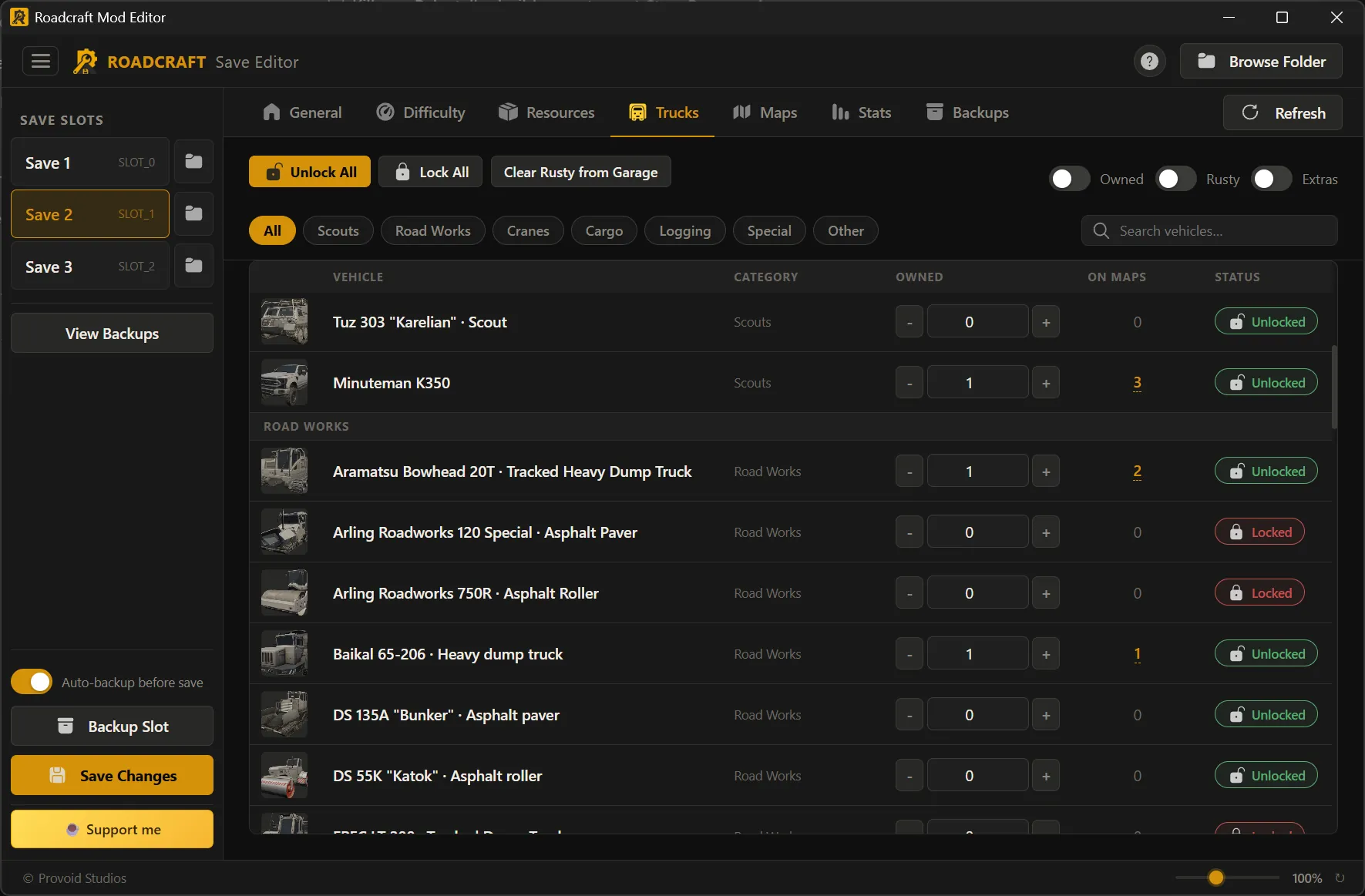Click the Browse Folder button
Viewport: 1365px width, 896px height.
pos(1261,61)
